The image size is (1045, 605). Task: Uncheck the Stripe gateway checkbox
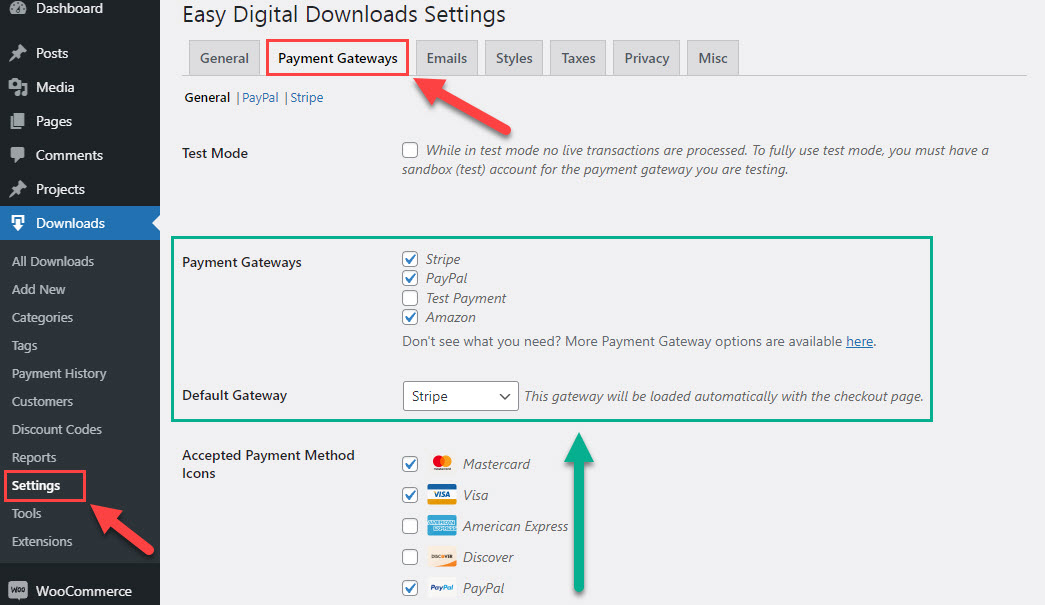pyautogui.click(x=410, y=259)
